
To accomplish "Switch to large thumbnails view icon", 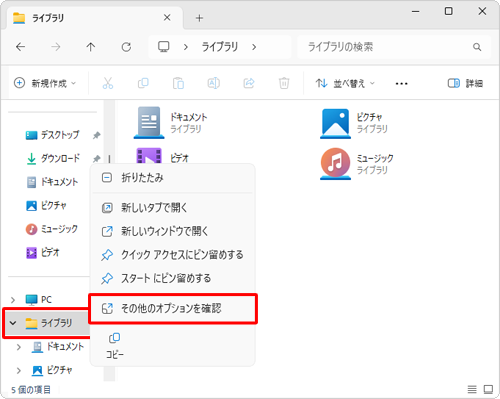I will pos(488,389).
